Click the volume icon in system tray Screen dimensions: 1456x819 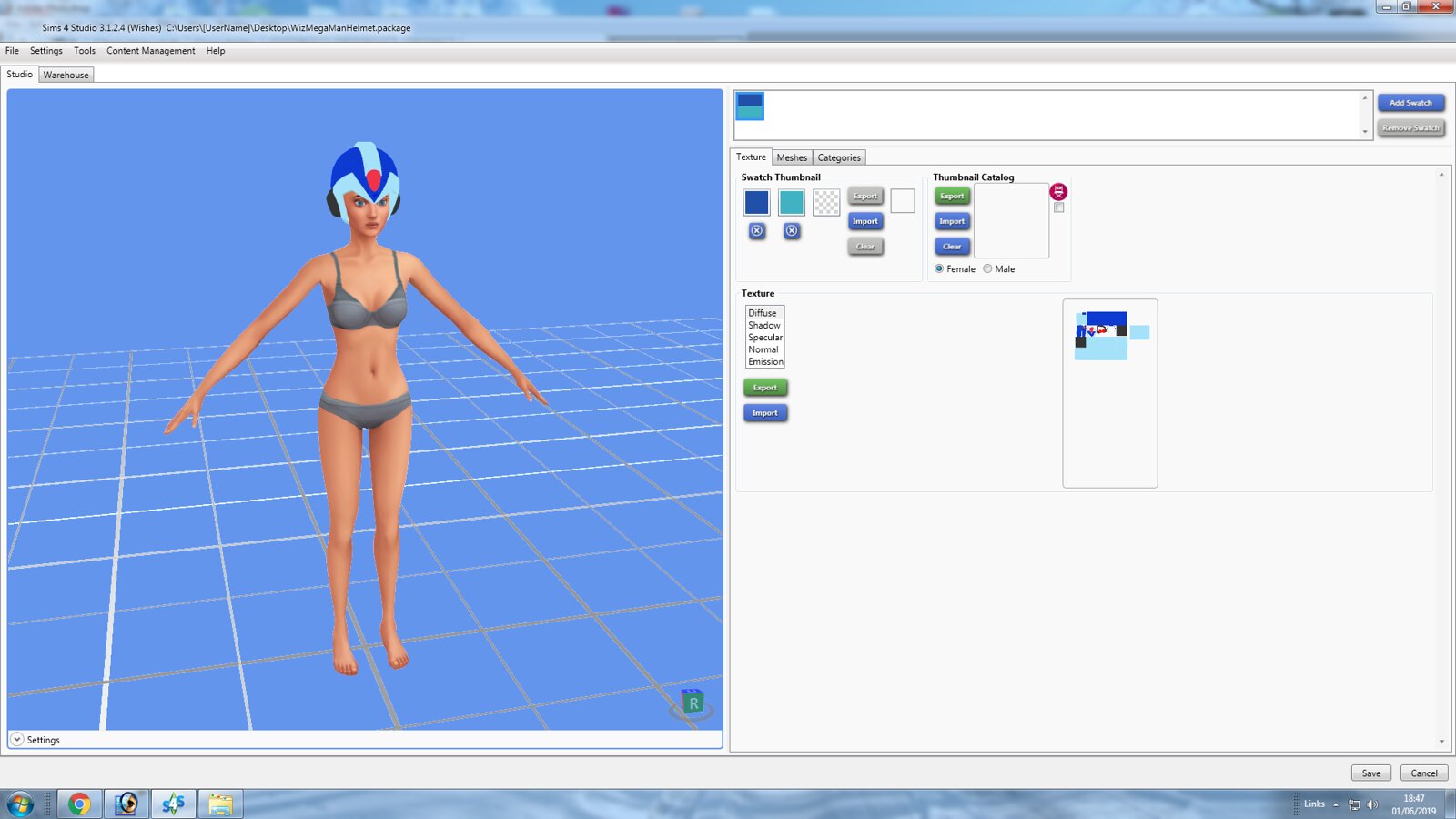tap(1372, 804)
